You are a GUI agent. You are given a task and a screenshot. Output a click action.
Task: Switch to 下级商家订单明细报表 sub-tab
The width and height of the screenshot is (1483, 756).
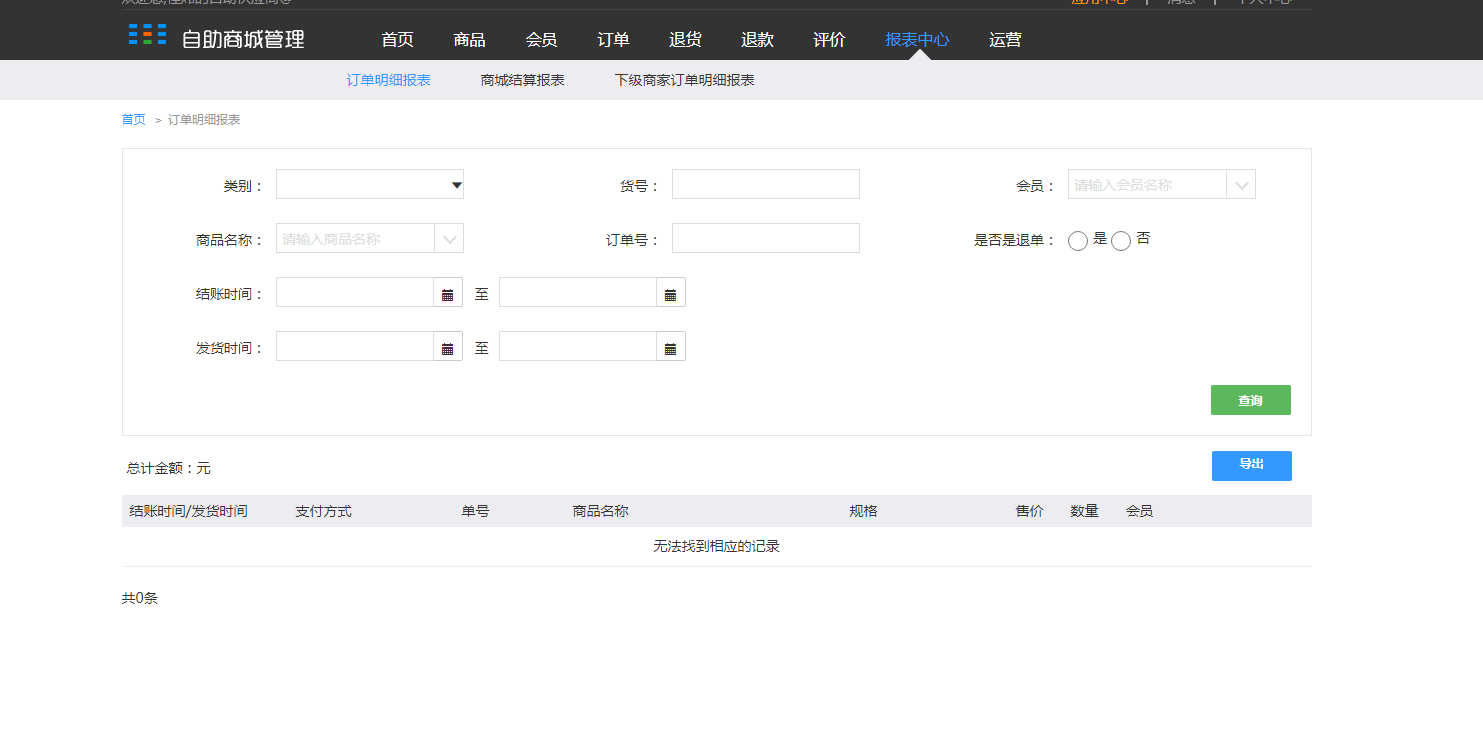point(685,80)
